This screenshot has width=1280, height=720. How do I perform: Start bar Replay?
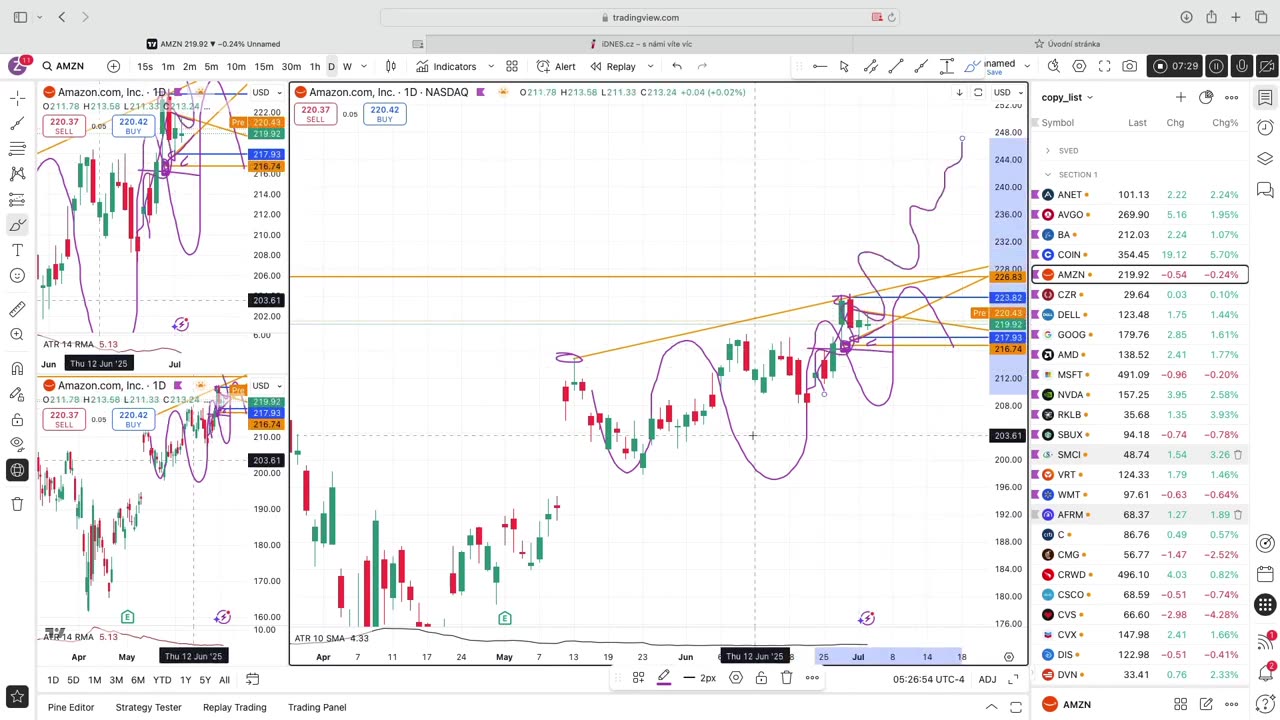pos(612,66)
